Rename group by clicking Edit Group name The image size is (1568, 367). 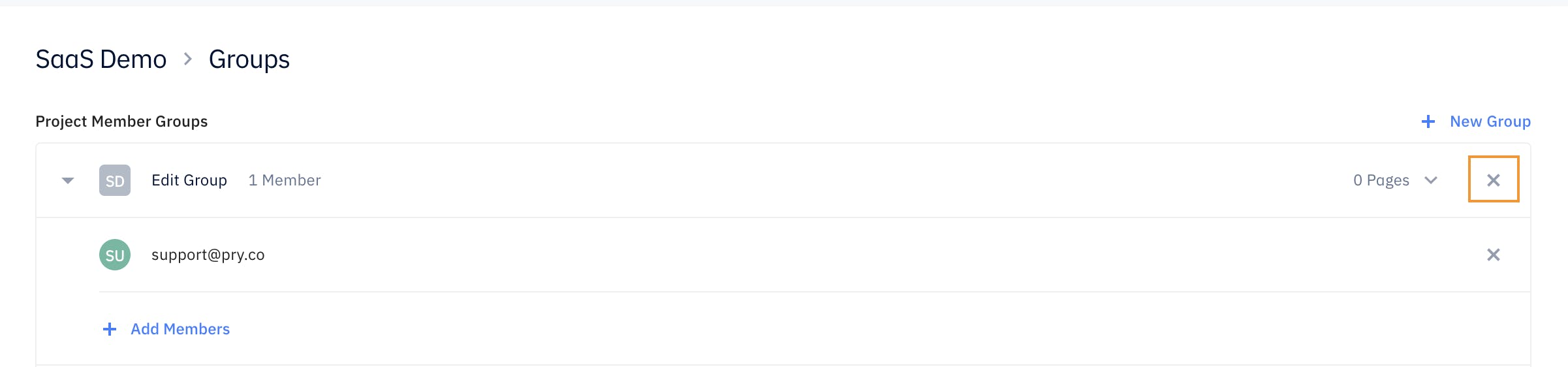click(x=189, y=180)
